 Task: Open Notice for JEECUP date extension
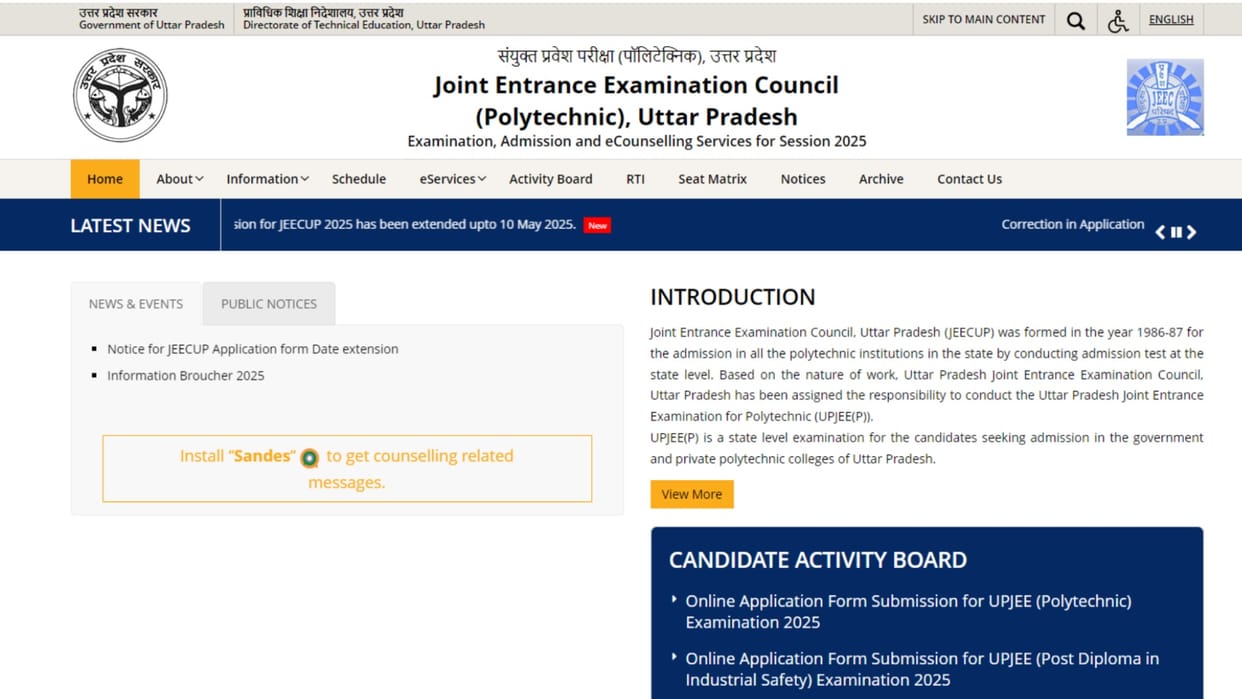click(253, 349)
